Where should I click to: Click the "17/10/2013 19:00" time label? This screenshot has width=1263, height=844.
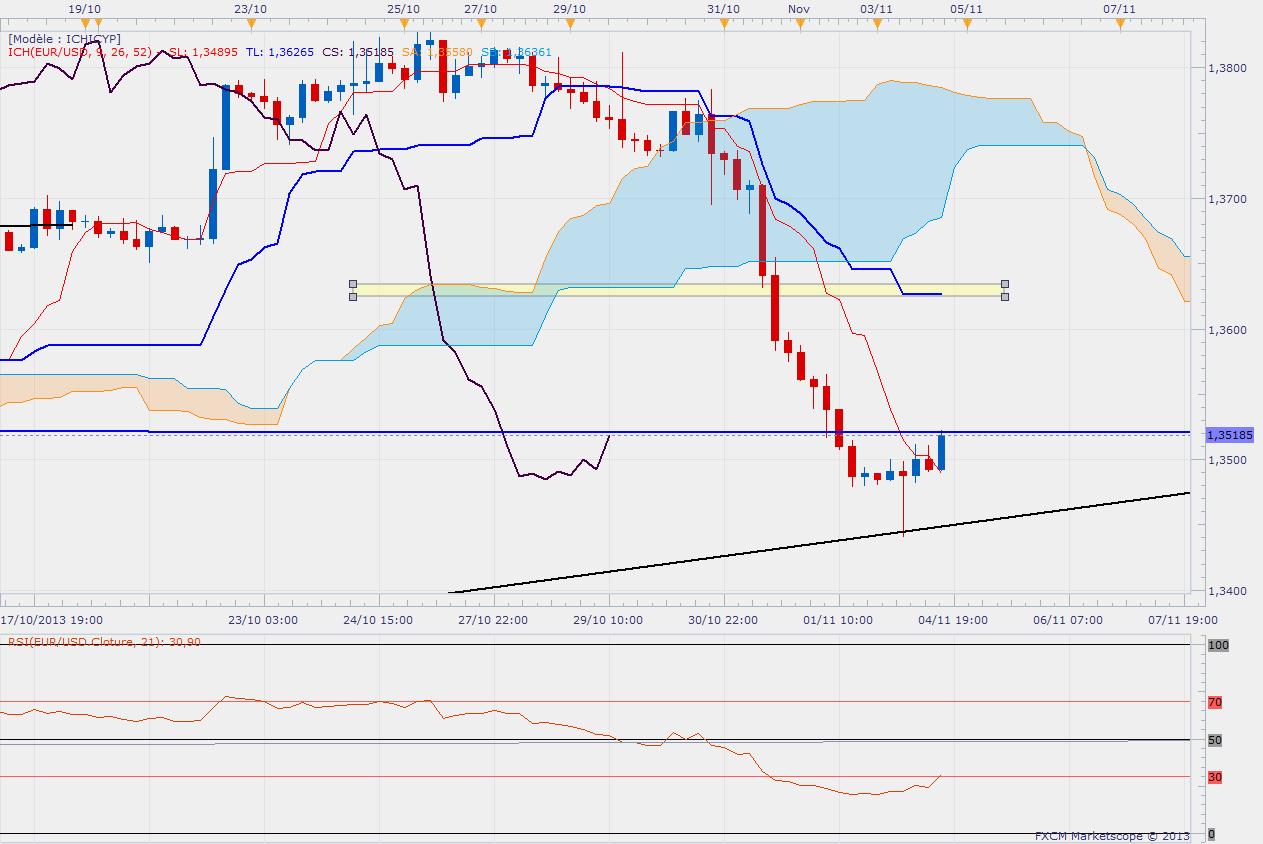51,620
